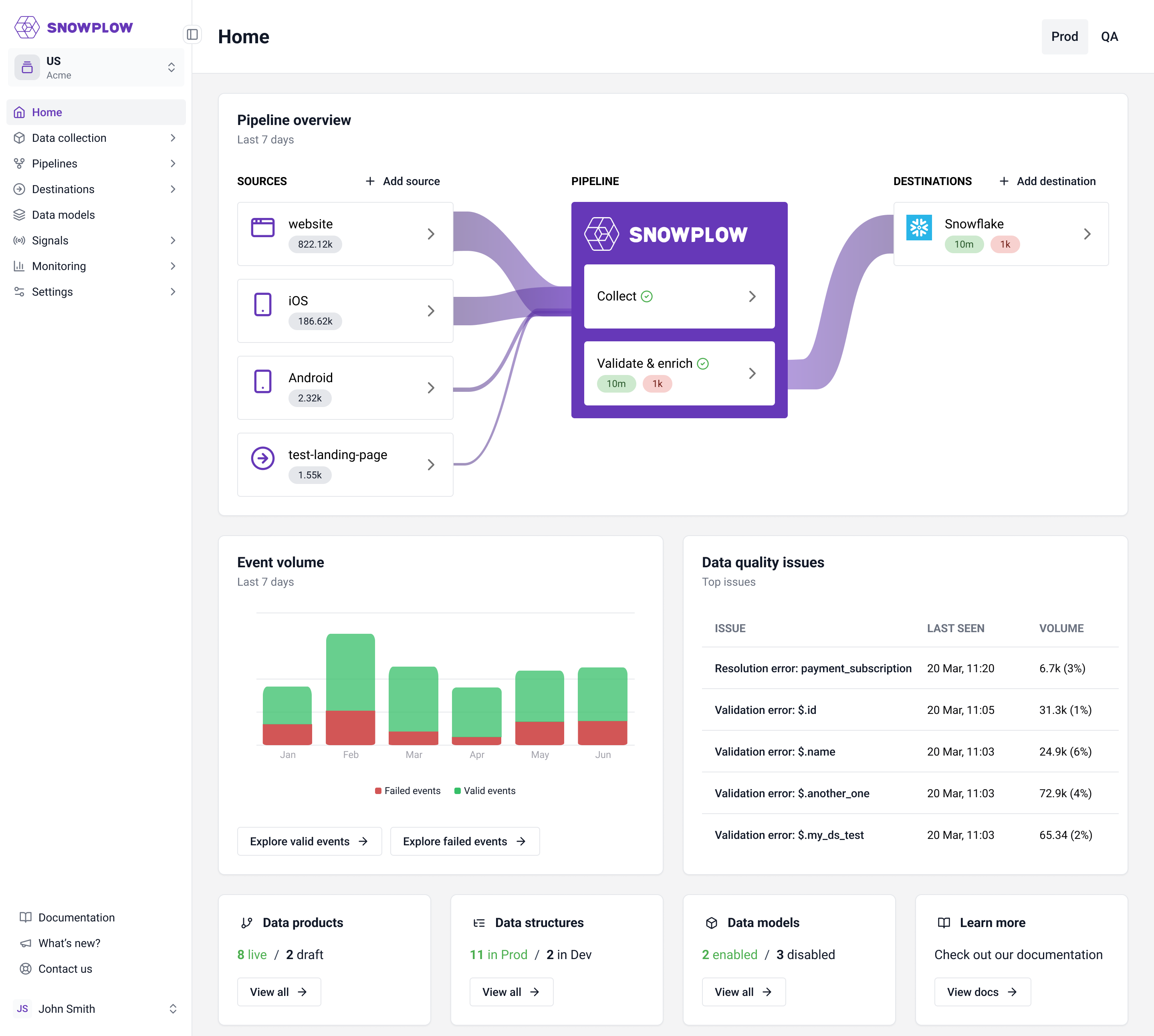The height and width of the screenshot is (1036, 1154).
Task: Click View all under Data structures
Action: (511, 992)
